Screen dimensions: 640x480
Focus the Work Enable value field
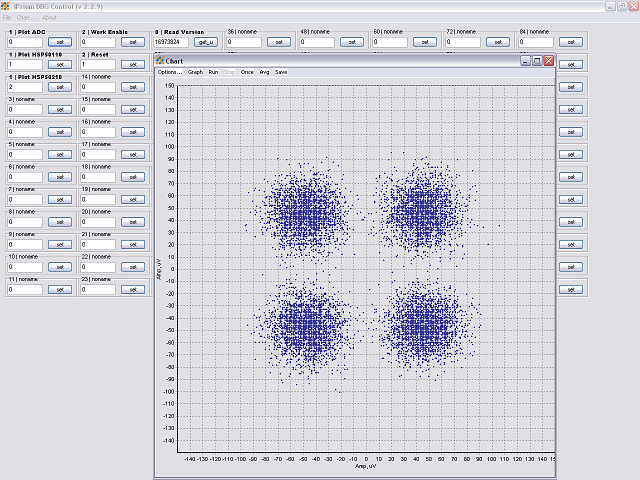[98, 42]
